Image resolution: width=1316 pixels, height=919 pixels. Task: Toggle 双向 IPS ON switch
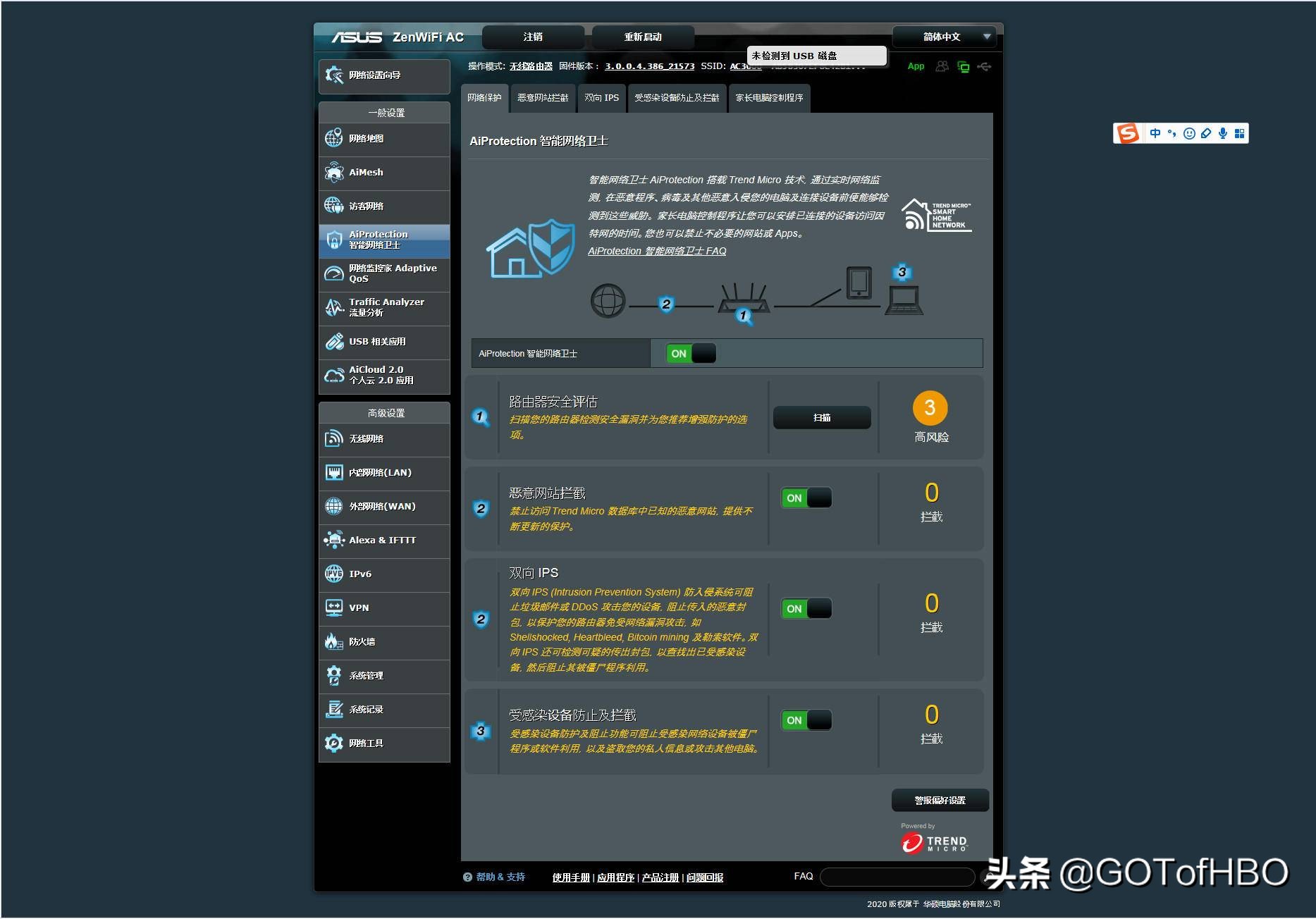coord(806,608)
